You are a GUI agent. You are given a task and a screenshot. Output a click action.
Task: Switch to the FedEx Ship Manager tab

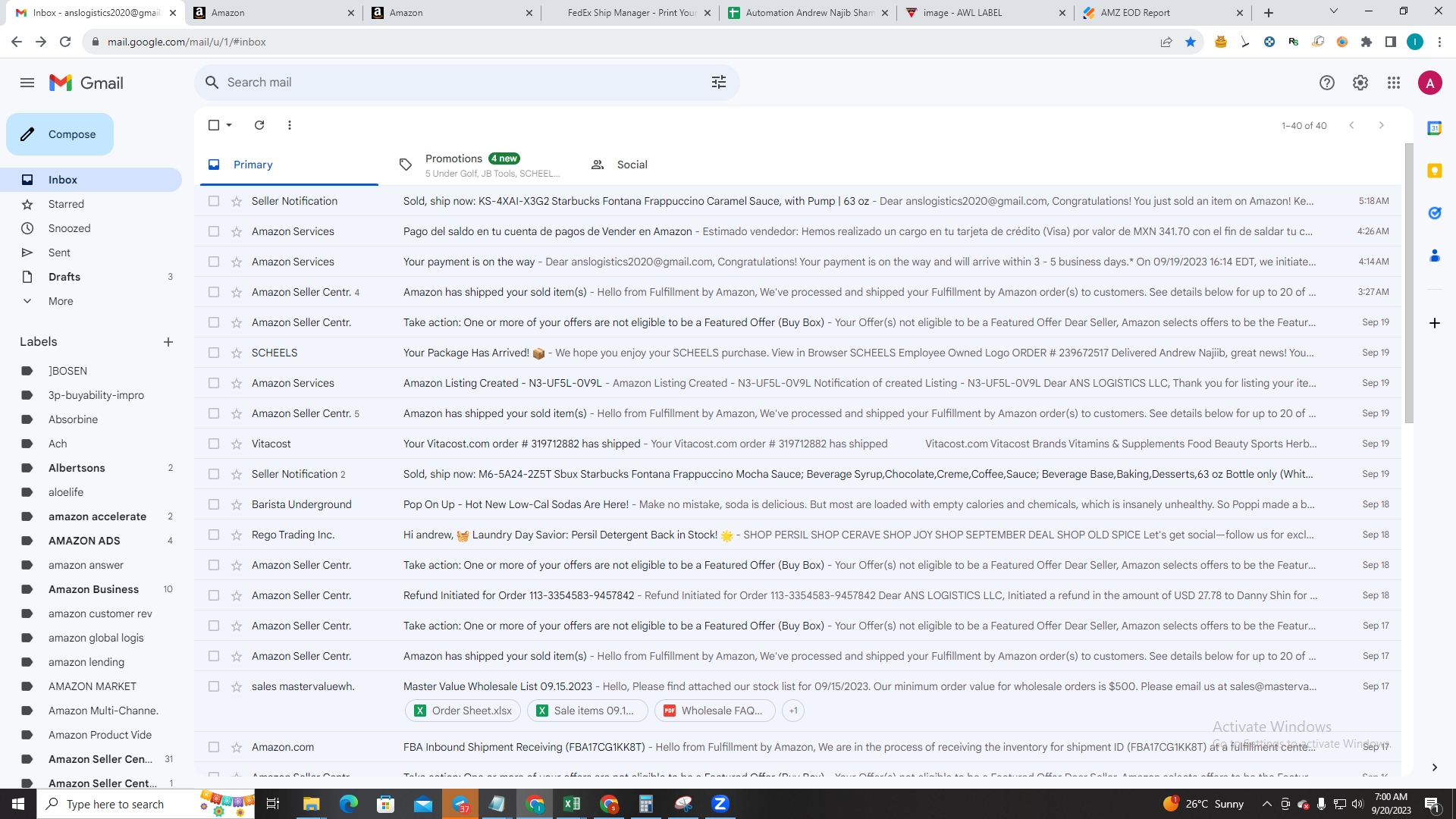pos(631,13)
